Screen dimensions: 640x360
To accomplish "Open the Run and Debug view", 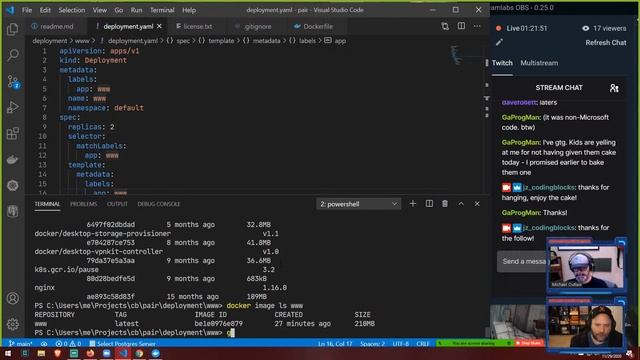I will [x=13, y=107].
